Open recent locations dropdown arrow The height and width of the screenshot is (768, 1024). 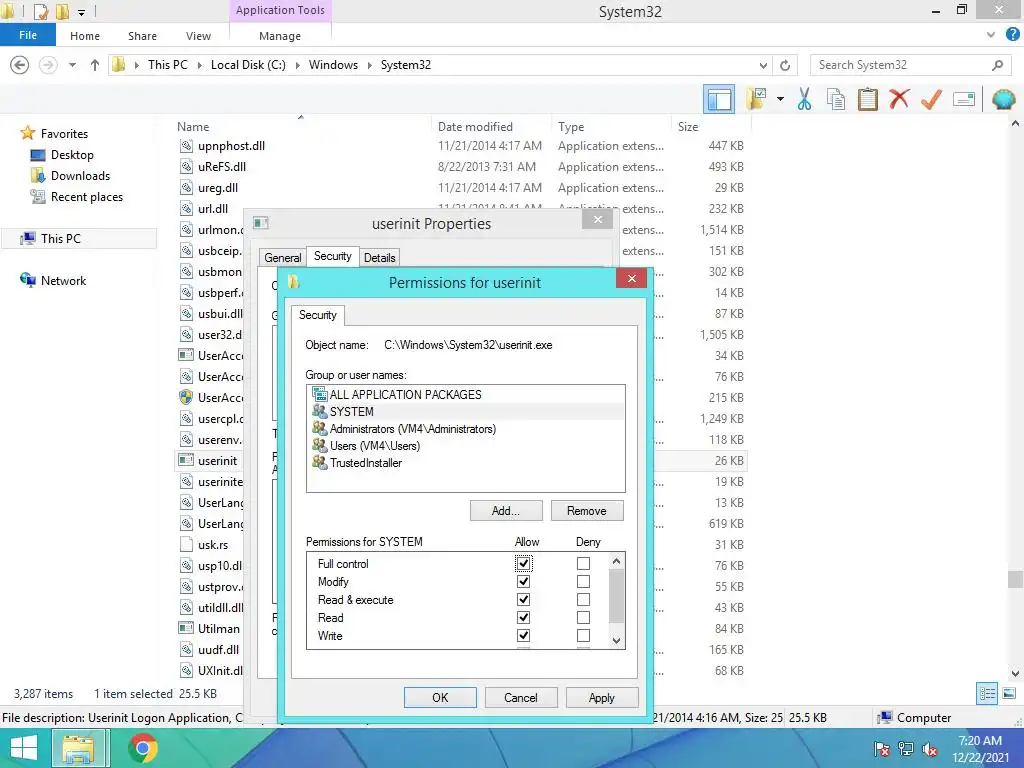point(72,65)
